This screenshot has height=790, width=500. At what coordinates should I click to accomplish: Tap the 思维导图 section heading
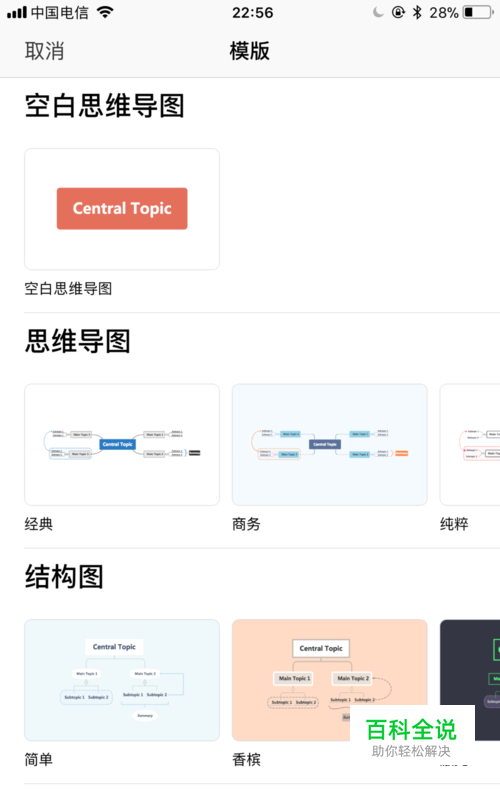(x=78, y=341)
